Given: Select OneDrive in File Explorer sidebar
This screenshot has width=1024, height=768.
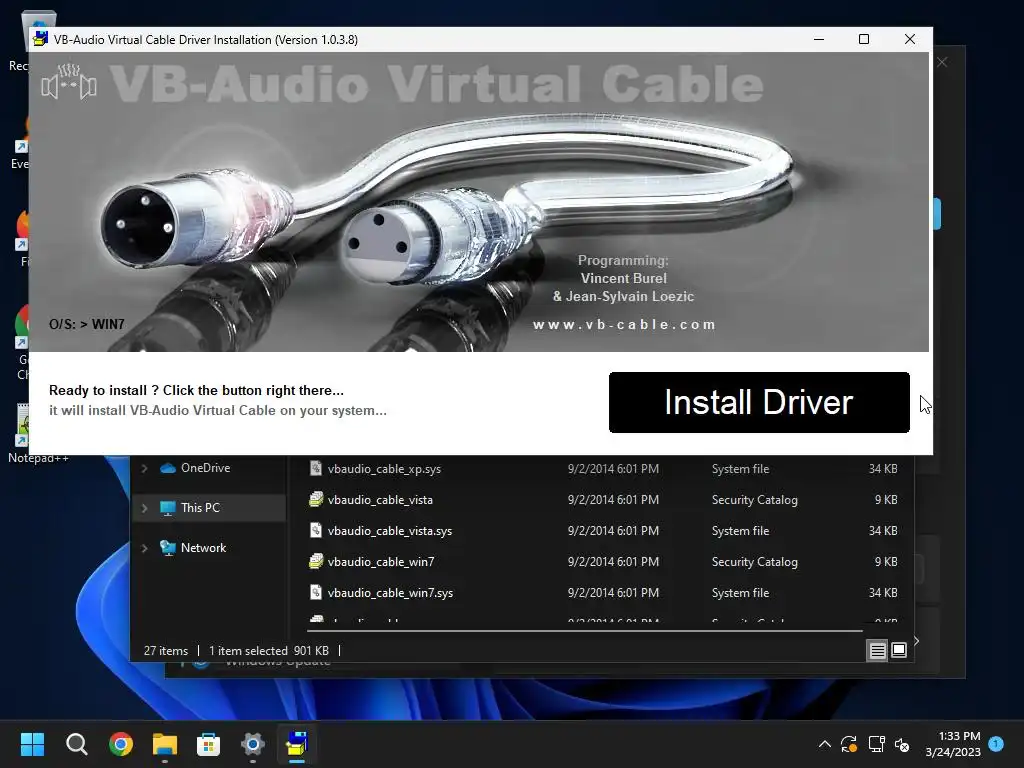Looking at the screenshot, I should coord(205,468).
